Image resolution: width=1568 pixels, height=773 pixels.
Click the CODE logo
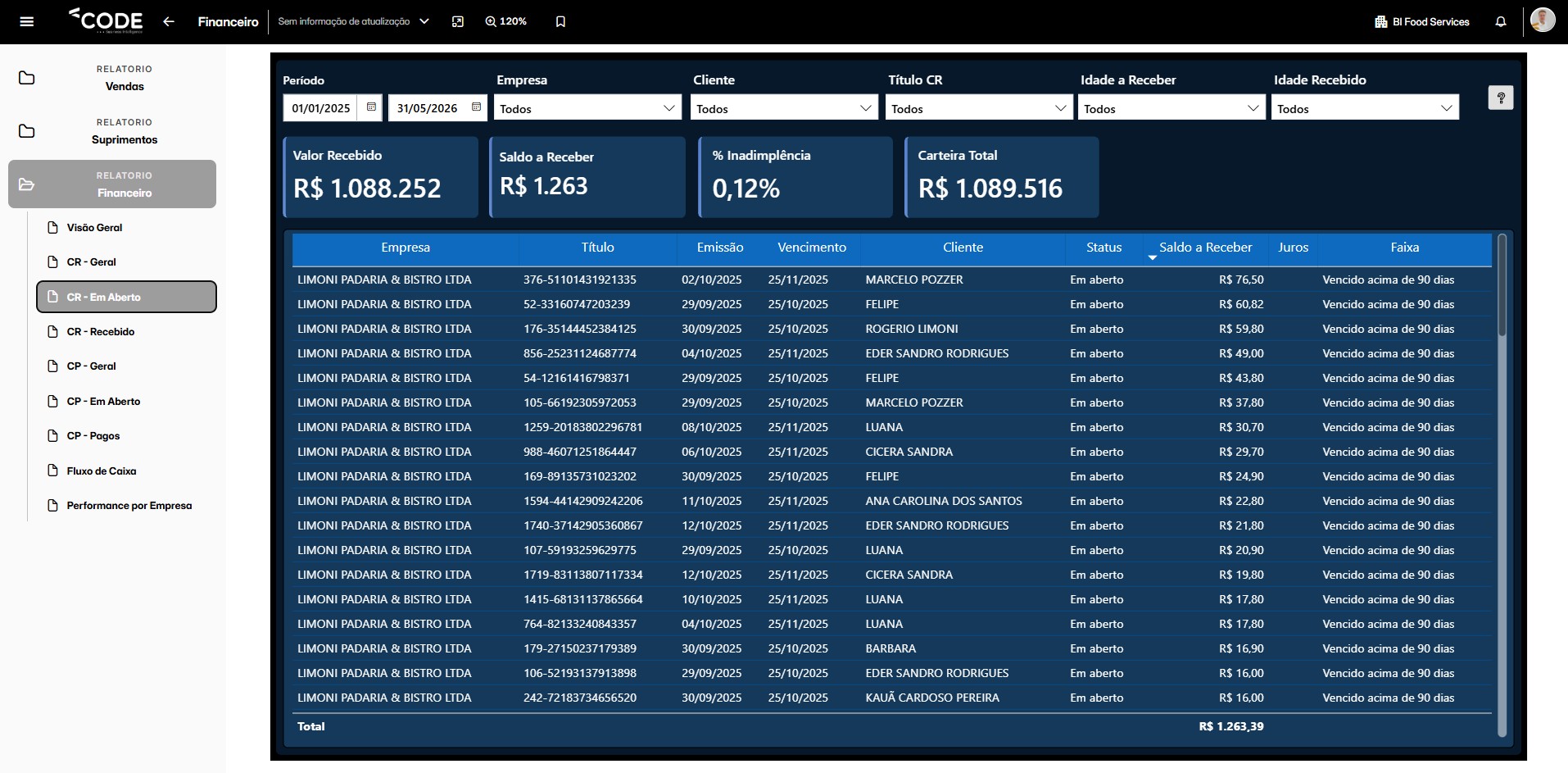point(106,20)
